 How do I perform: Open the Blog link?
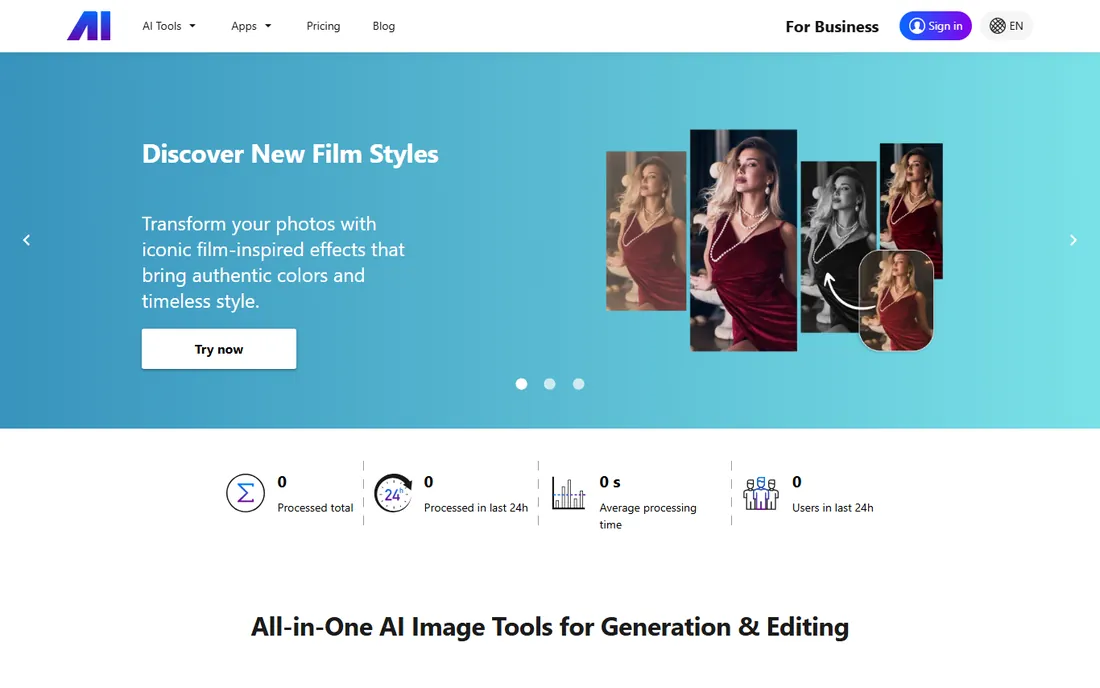(x=384, y=26)
